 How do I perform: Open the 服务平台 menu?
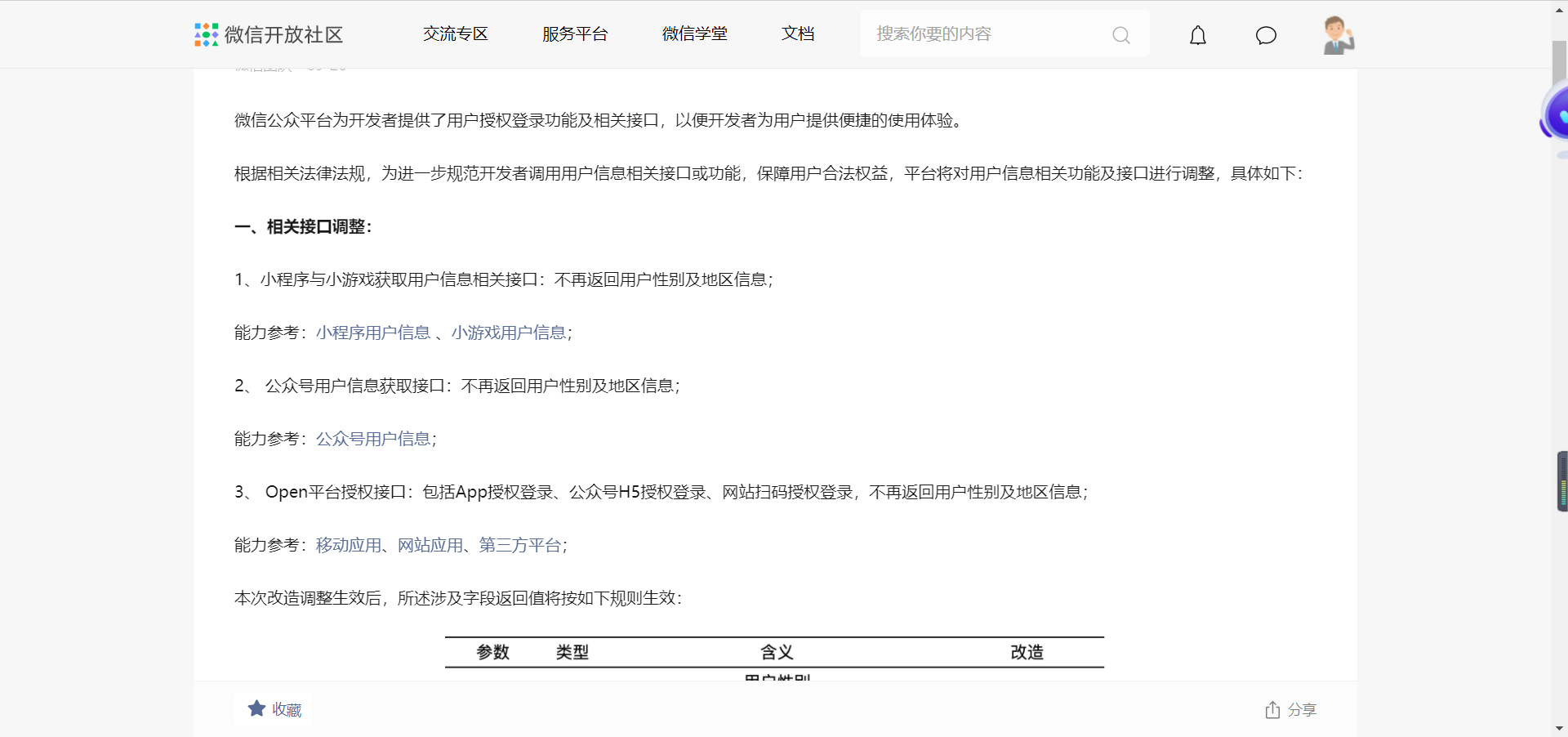coord(575,34)
